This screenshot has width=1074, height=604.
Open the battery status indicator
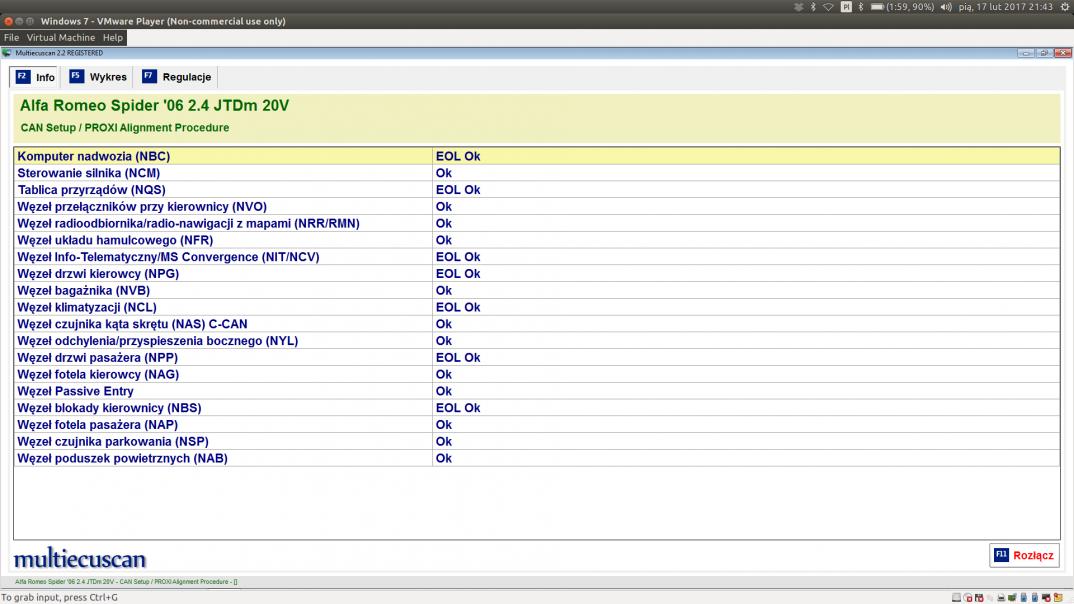click(902, 7)
